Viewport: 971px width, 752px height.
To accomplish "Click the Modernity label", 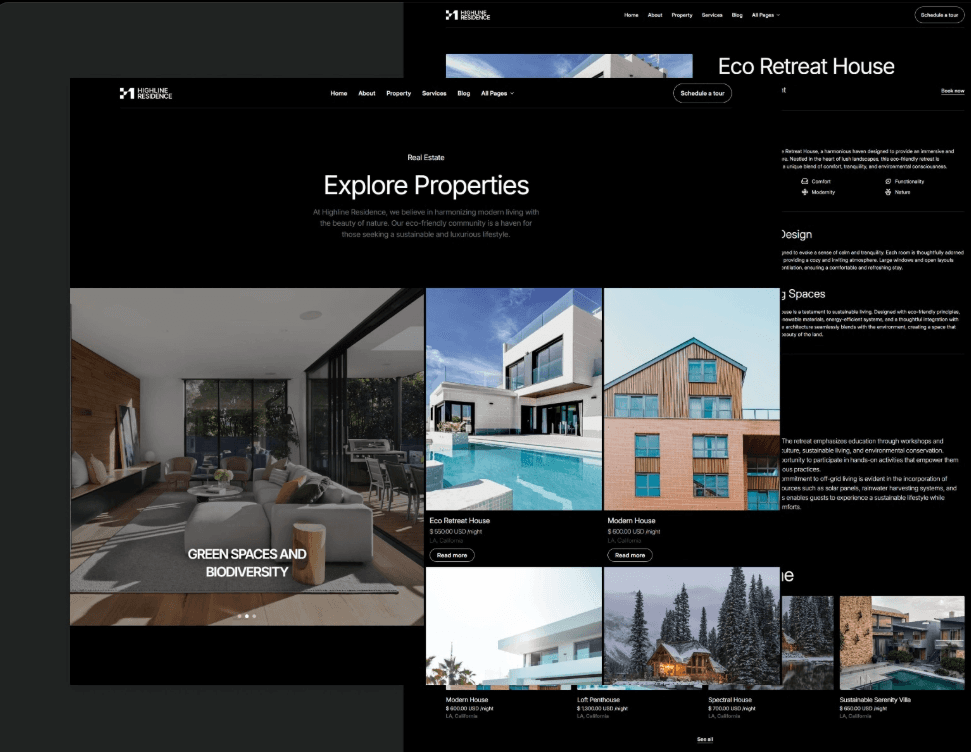I will pos(823,192).
